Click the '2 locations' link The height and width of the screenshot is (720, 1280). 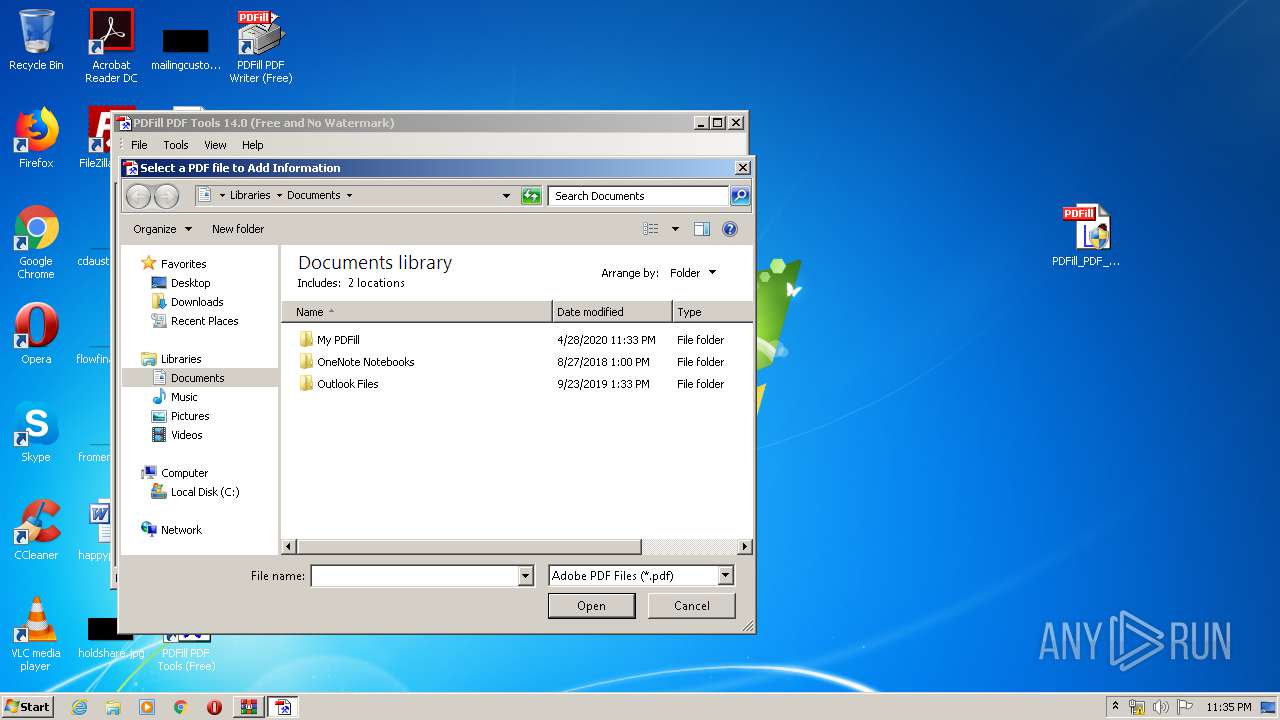tap(376, 283)
